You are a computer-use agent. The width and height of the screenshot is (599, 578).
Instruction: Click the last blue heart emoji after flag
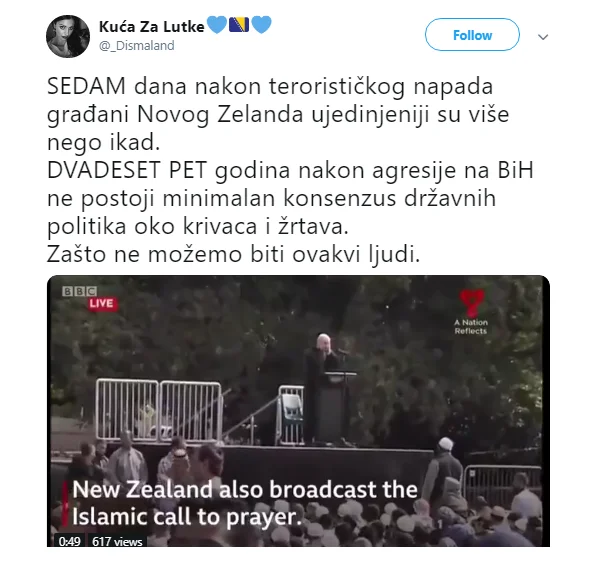262,25
